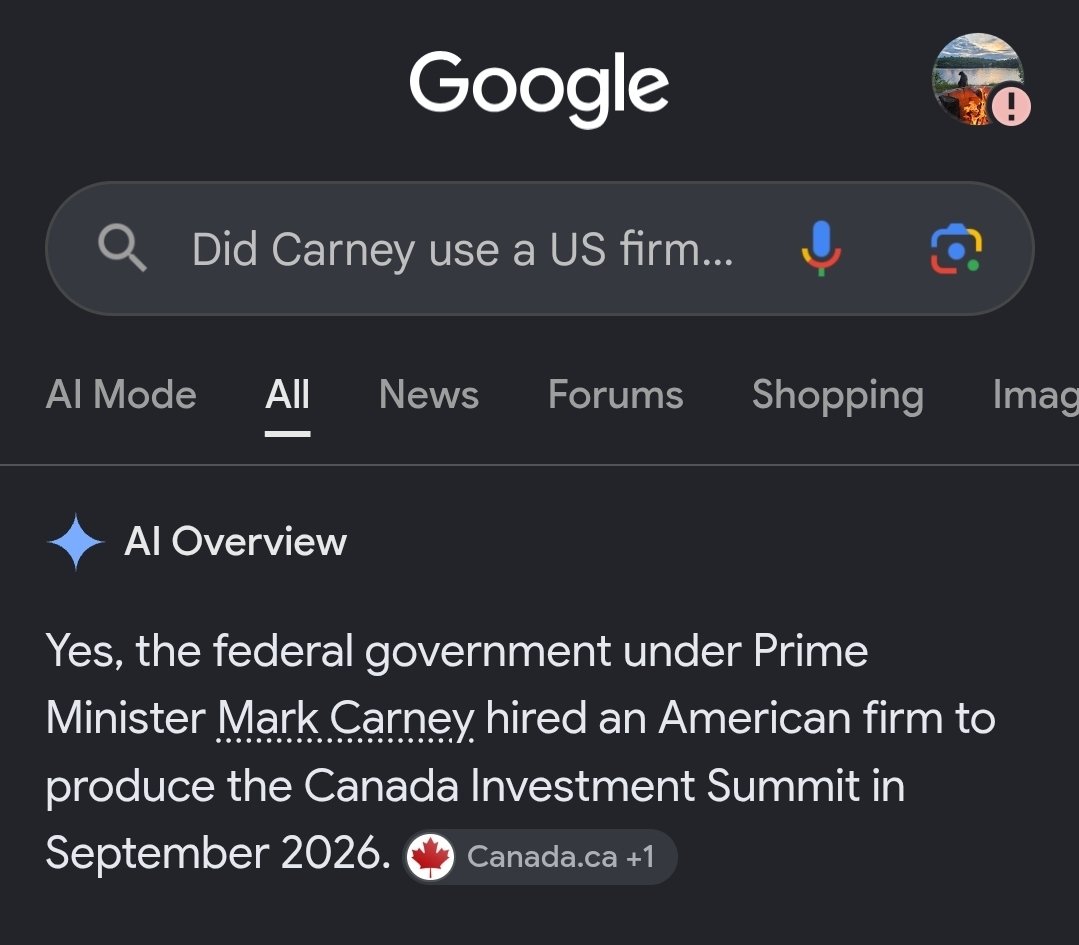1079x945 pixels.
Task: Select the All results tab
Action: click(x=288, y=395)
